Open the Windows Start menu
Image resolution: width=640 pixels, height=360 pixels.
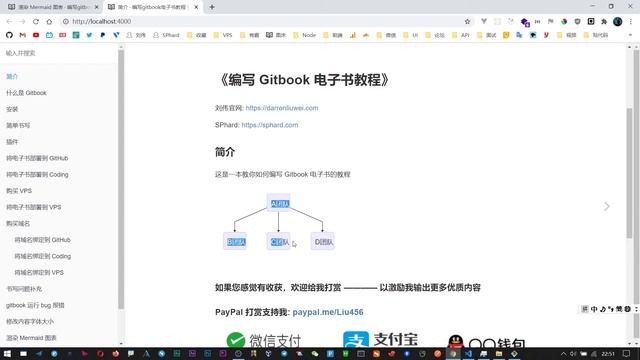click(x=7, y=353)
